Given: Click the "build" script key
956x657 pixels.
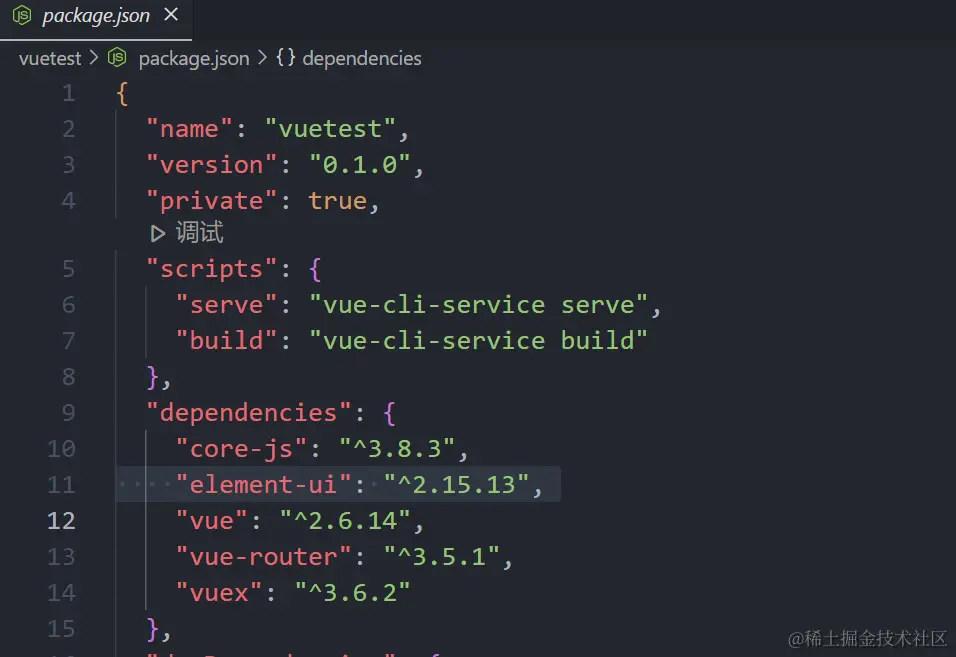Looking at the screenshot, I should coord(226,341).
